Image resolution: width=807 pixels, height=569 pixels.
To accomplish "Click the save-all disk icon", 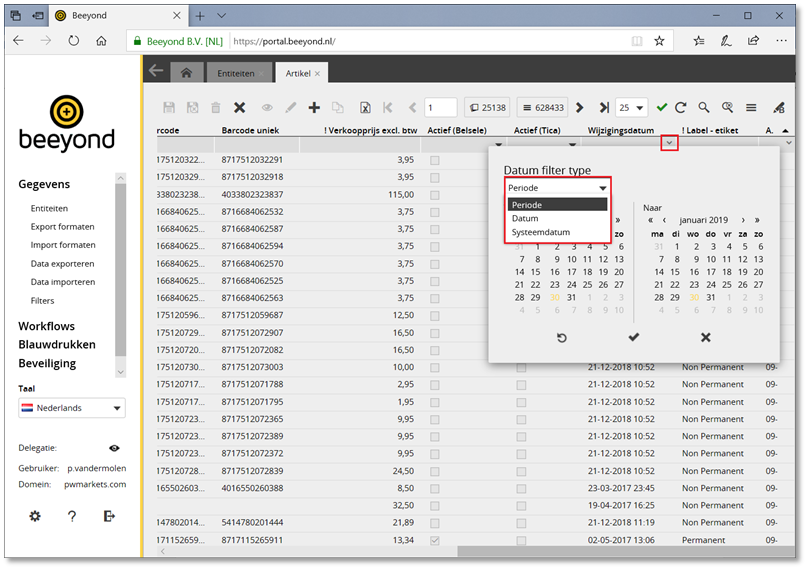I will (192, 108).
